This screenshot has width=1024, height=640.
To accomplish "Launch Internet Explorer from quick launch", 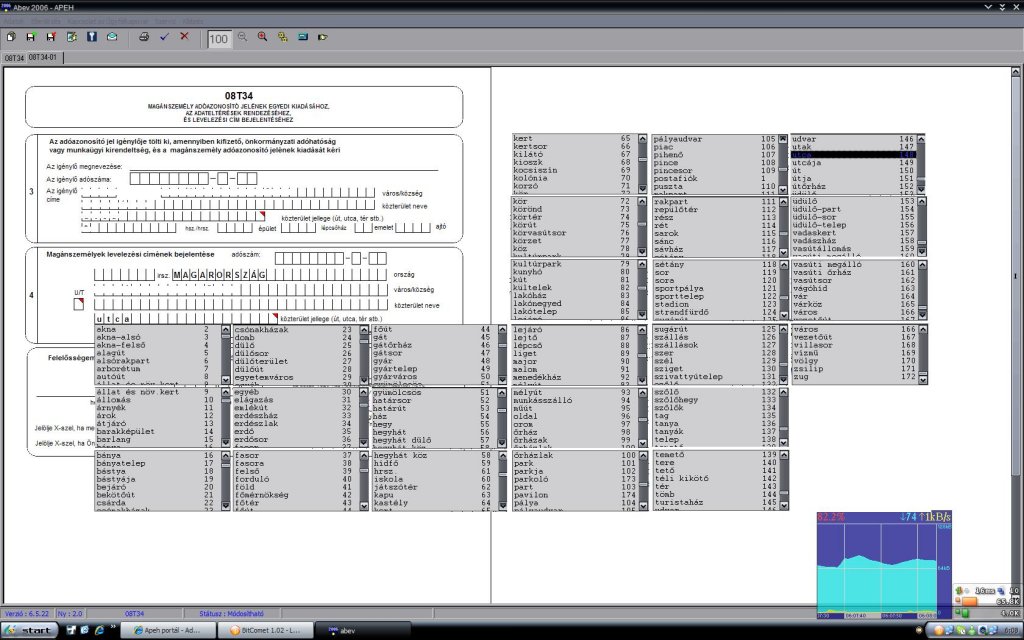I will click(x=99, y=630).
